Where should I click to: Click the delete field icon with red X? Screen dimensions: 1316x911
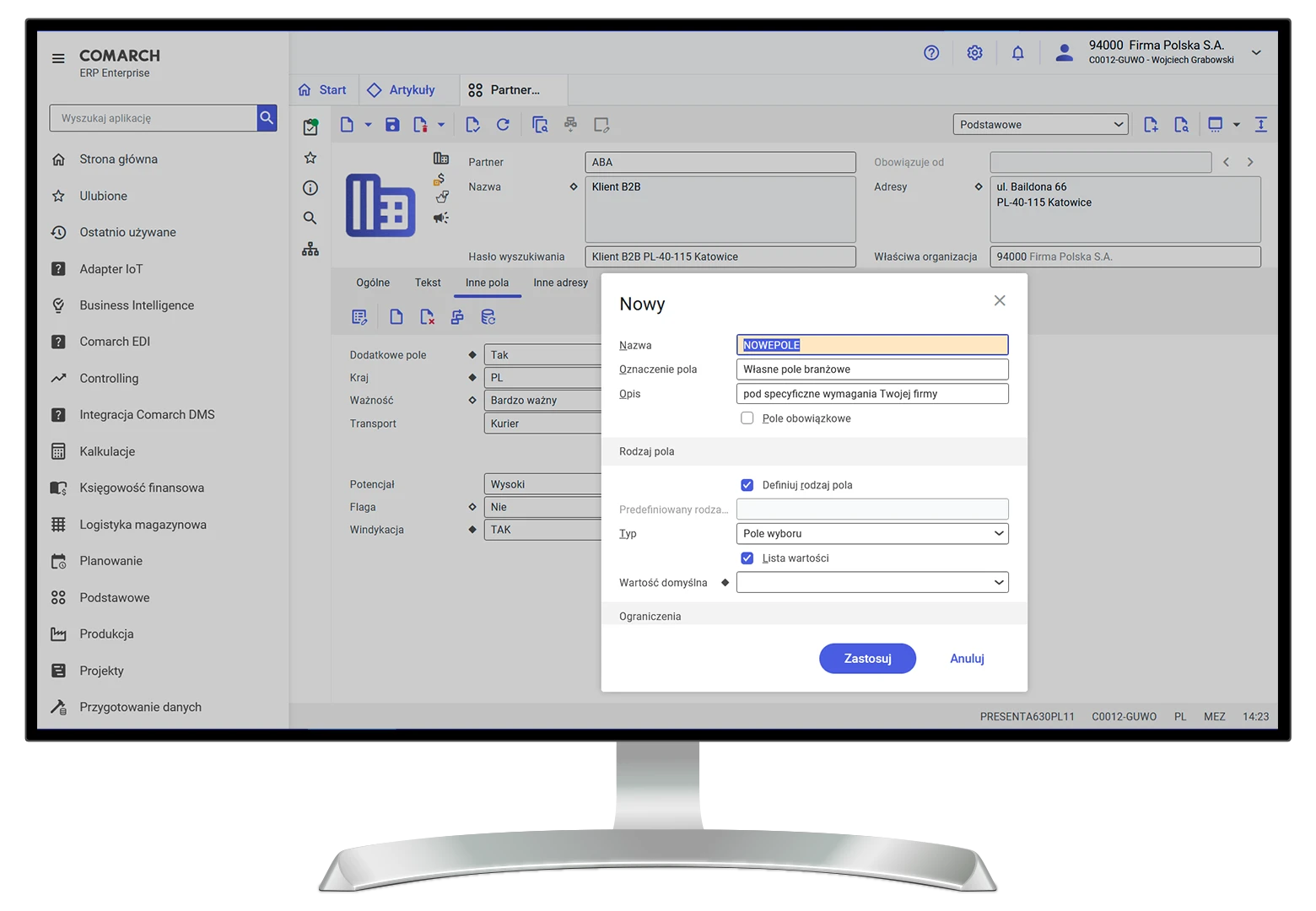[x=427, y=317]
